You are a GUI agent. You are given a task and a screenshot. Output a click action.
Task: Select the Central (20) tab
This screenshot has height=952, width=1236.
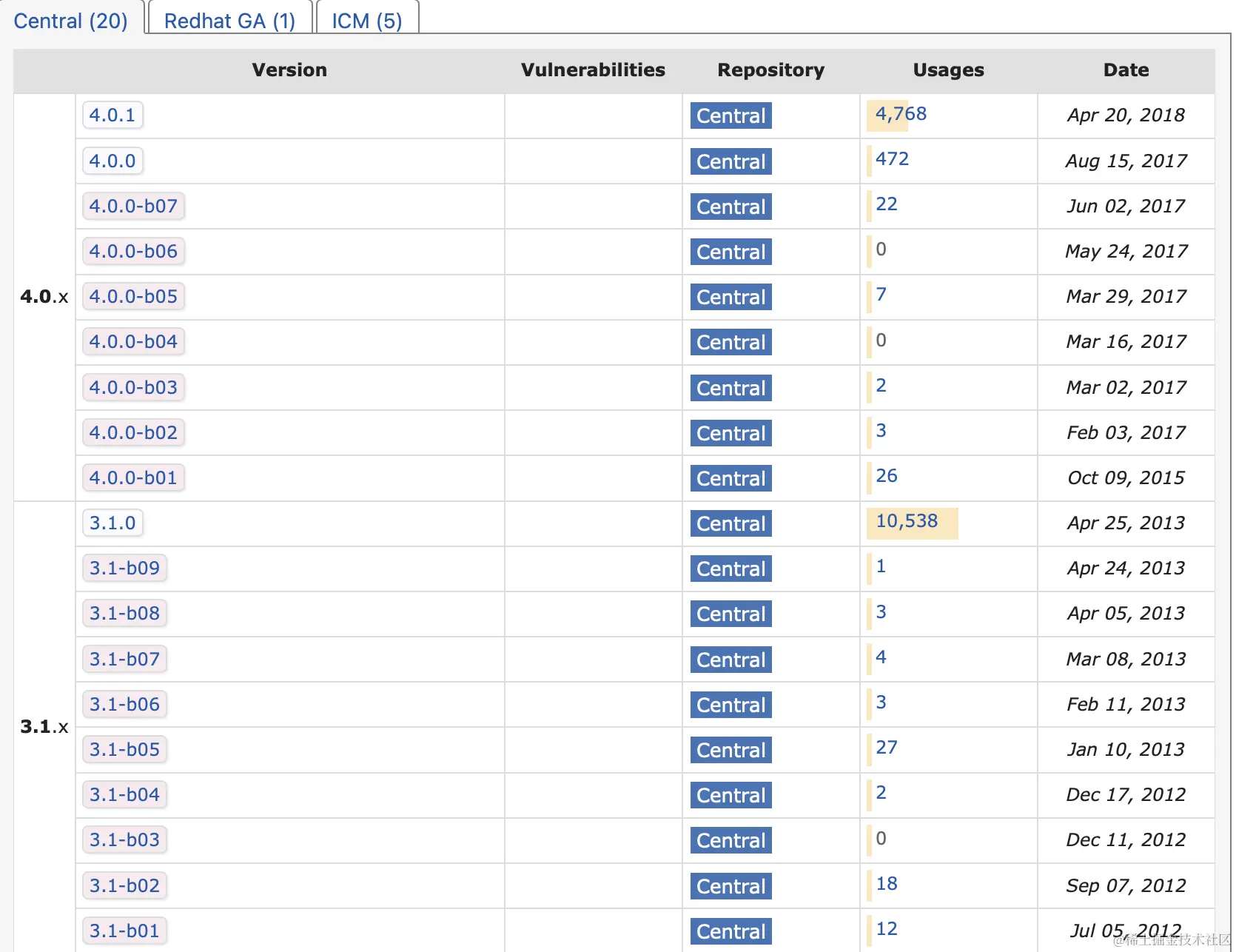click(70, 21)
